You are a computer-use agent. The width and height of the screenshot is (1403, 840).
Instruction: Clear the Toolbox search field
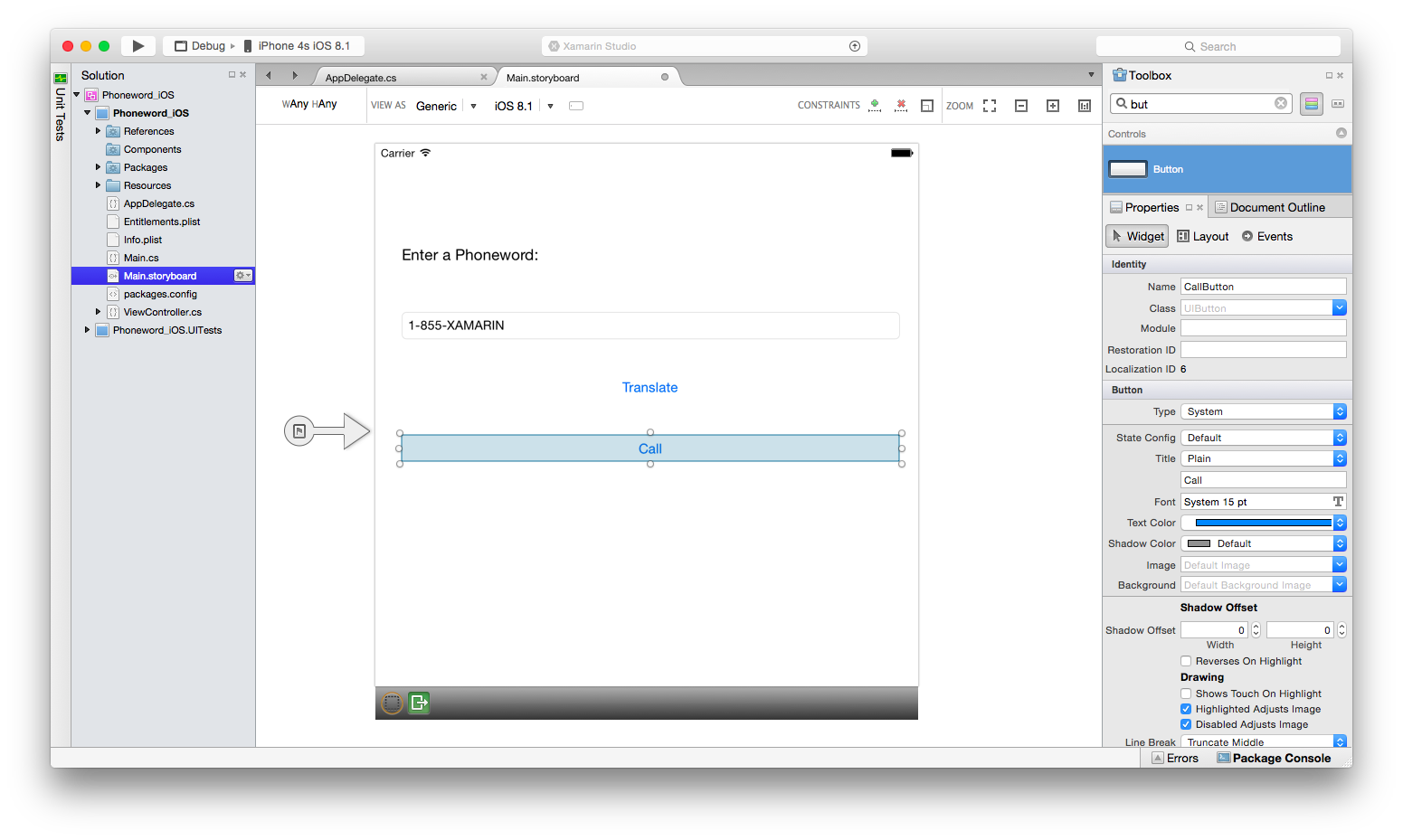coord(1280,103)
